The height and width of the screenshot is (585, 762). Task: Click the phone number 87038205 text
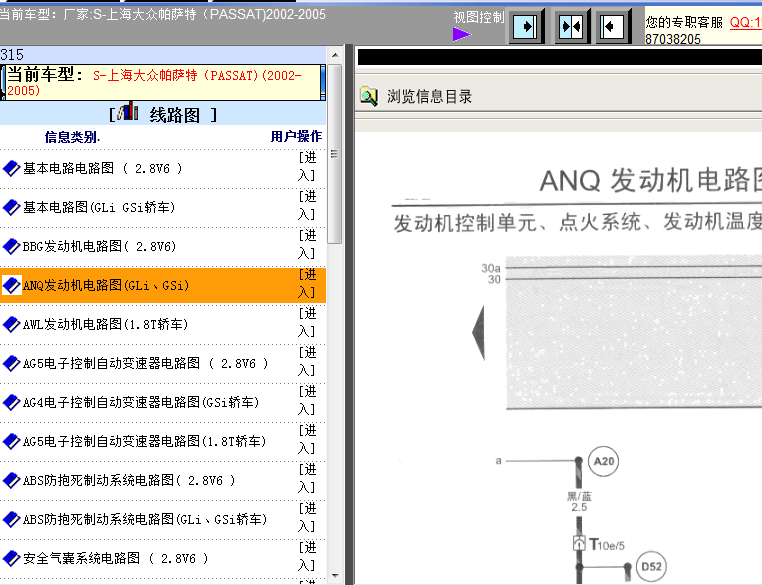pos(673,39)
